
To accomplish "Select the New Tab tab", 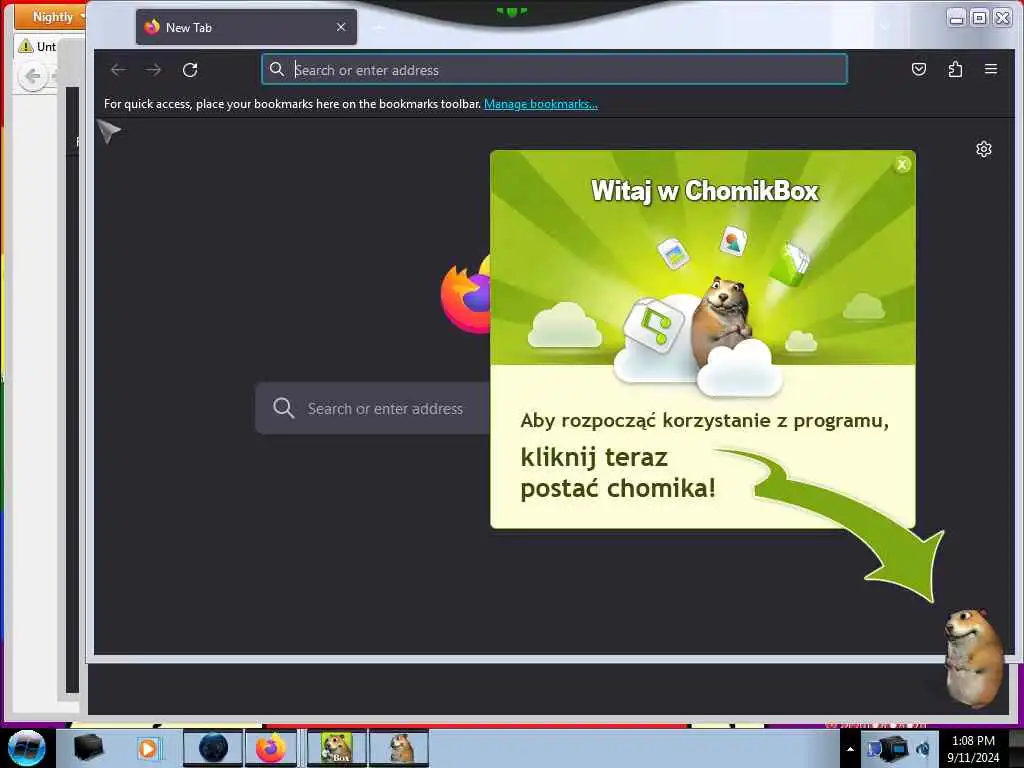I will (x=246, y=27).
